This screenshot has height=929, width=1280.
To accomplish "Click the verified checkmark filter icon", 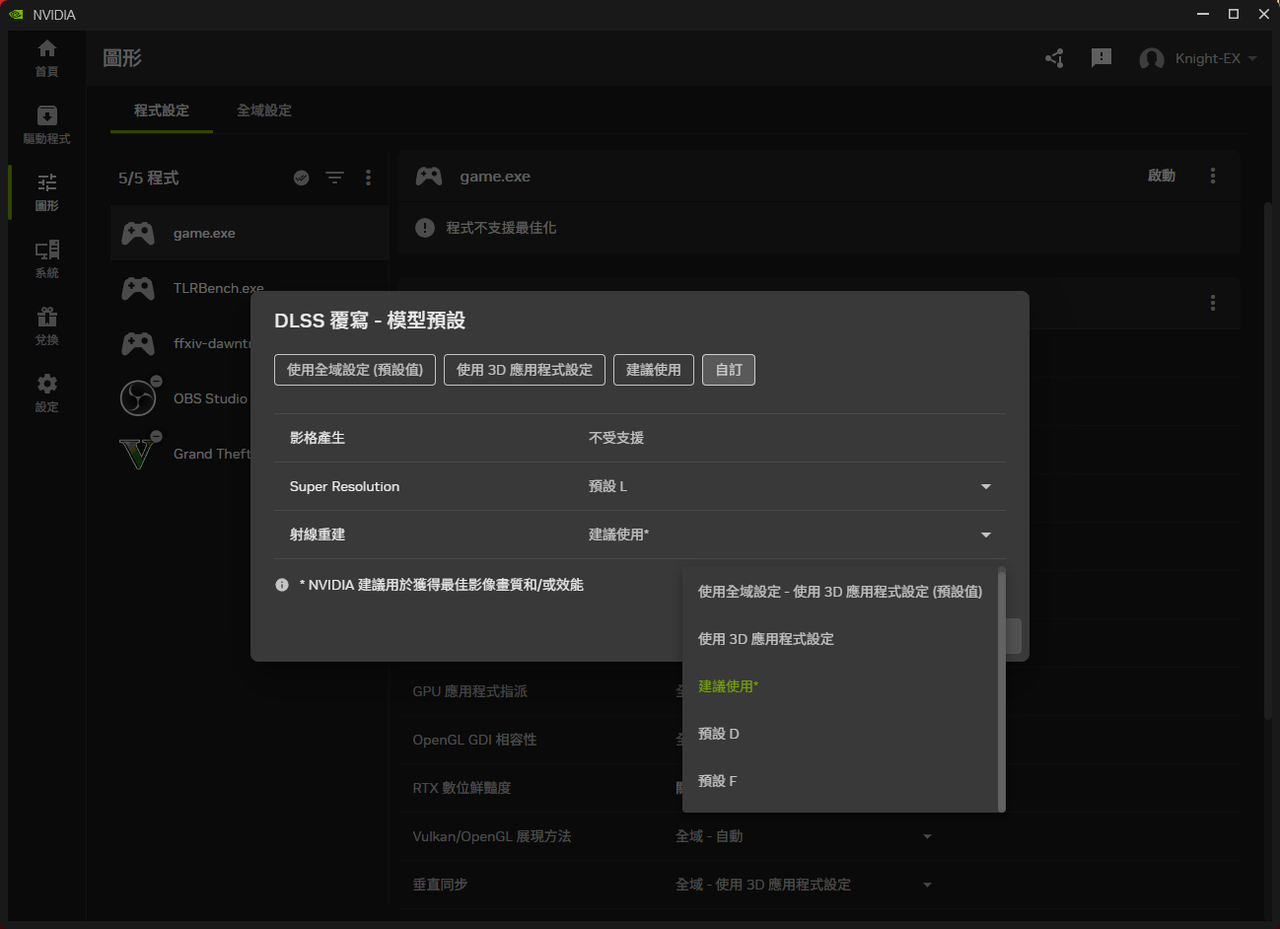I will [301, 178].
